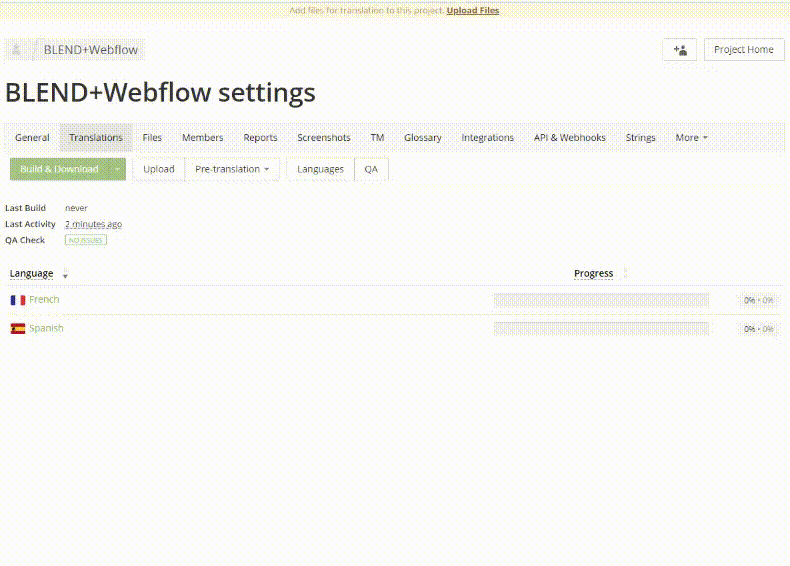This screenshot has width=790, height=566.
Task: Click the Upload button
Action: 159,169
